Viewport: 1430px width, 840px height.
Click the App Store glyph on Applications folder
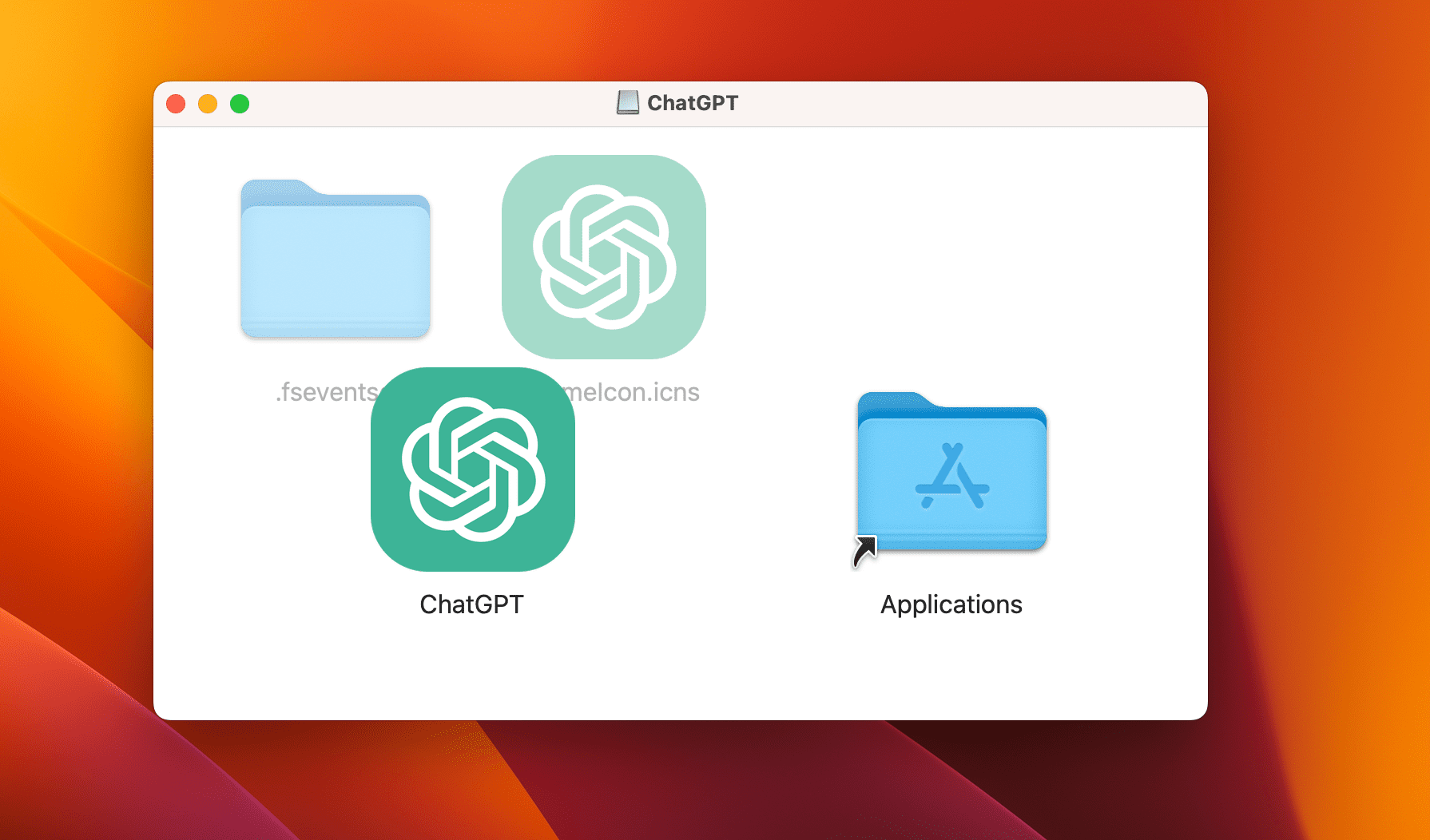[x=951, y=477]
